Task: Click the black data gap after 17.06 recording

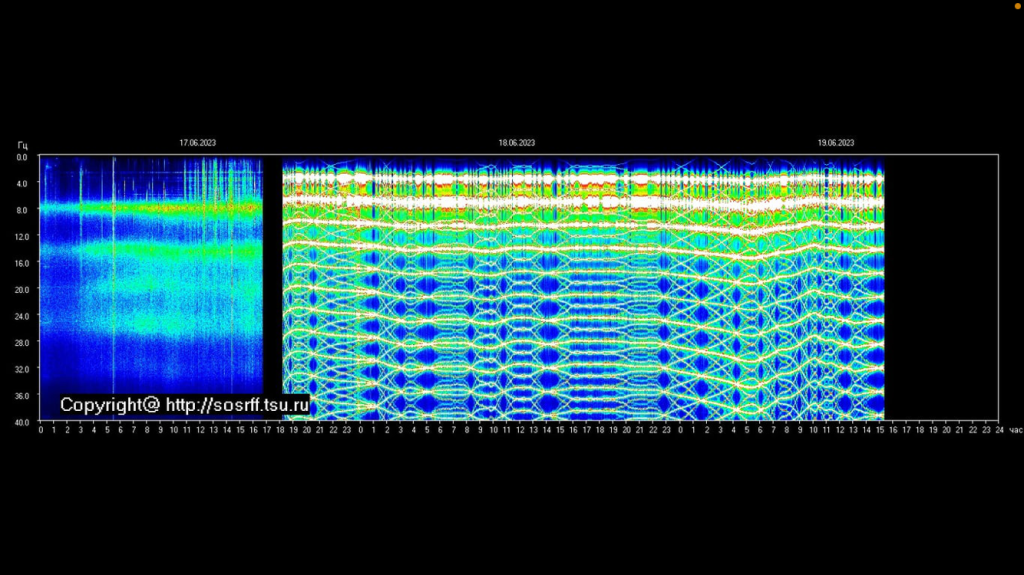Action: pyautogui.click(x=272, y=288)
